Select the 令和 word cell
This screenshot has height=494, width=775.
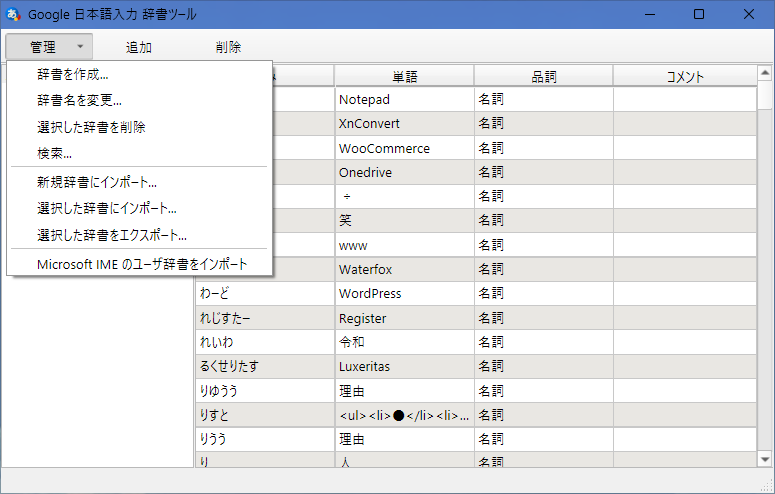click(404, 342)
